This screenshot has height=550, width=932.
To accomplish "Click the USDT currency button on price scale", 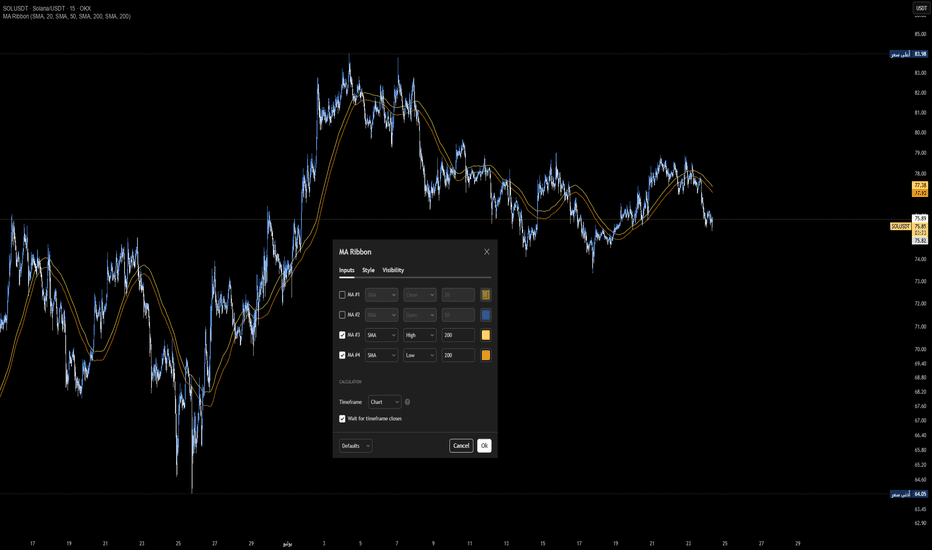I will coord(921,8).
